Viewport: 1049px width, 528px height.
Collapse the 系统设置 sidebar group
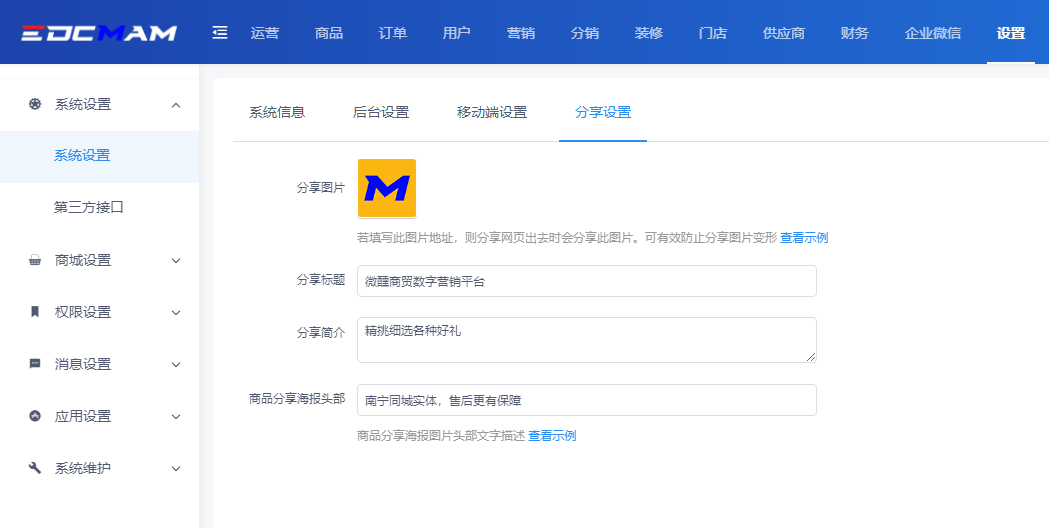[176, 104]
